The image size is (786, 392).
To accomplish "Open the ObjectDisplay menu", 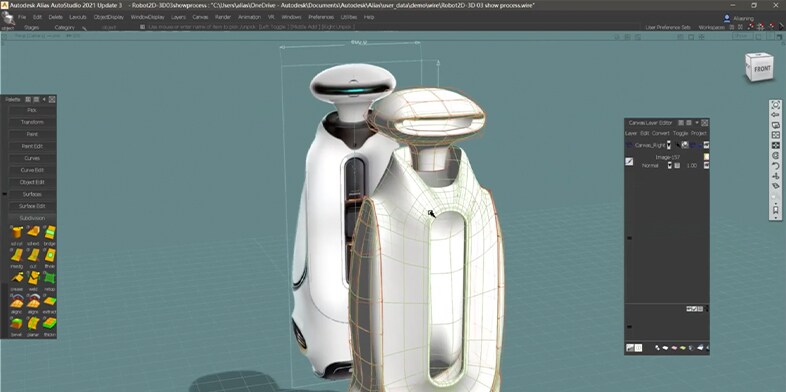I will (x=108, y=17).
